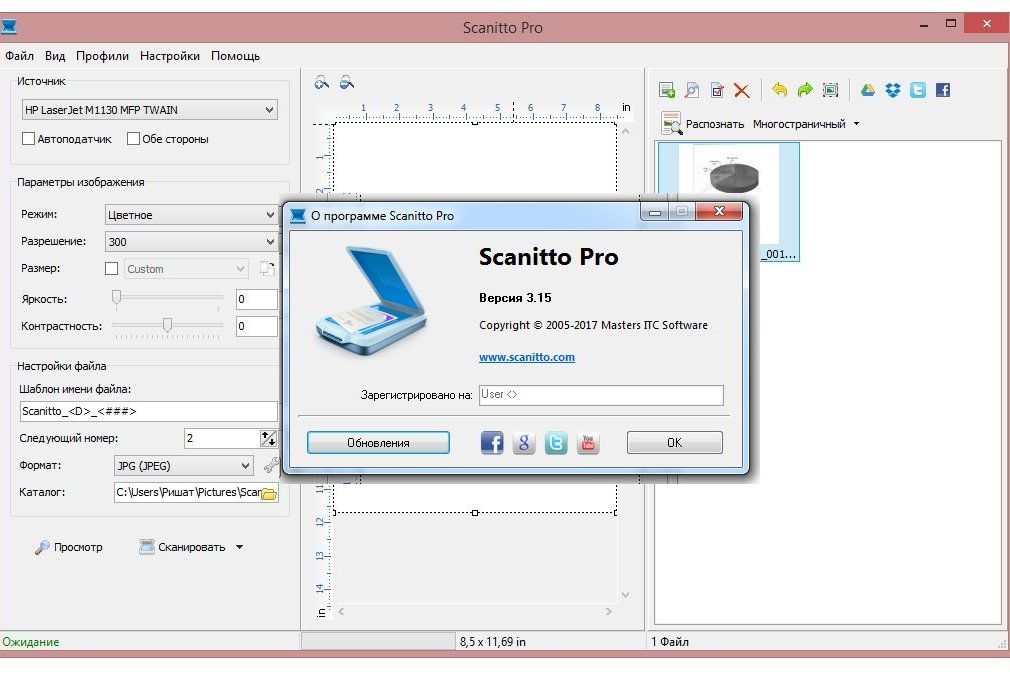Open the Файл menu

(19, 56)
